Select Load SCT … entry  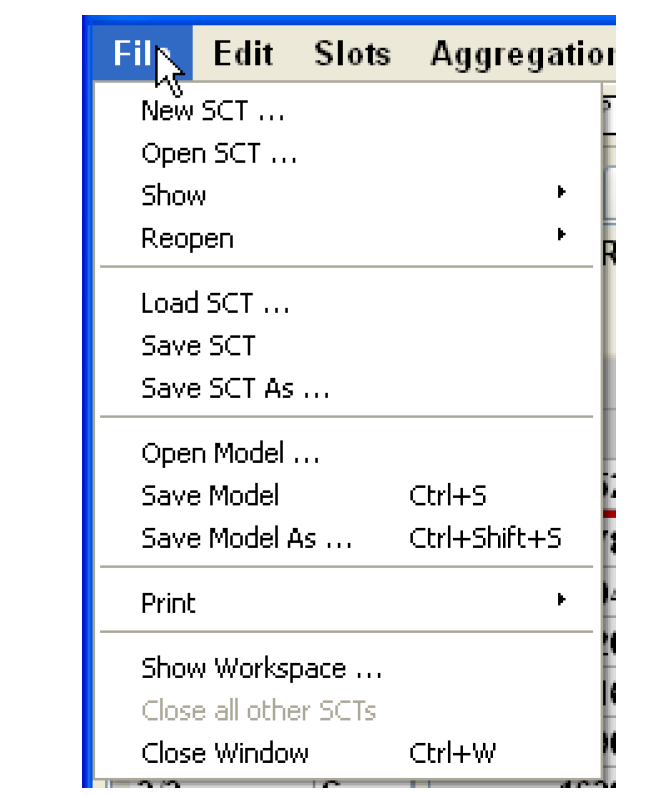(x=215, y=303)
